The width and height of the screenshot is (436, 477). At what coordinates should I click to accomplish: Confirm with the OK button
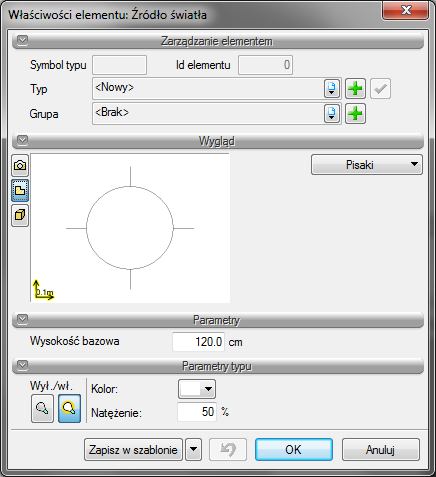point(294,450)
